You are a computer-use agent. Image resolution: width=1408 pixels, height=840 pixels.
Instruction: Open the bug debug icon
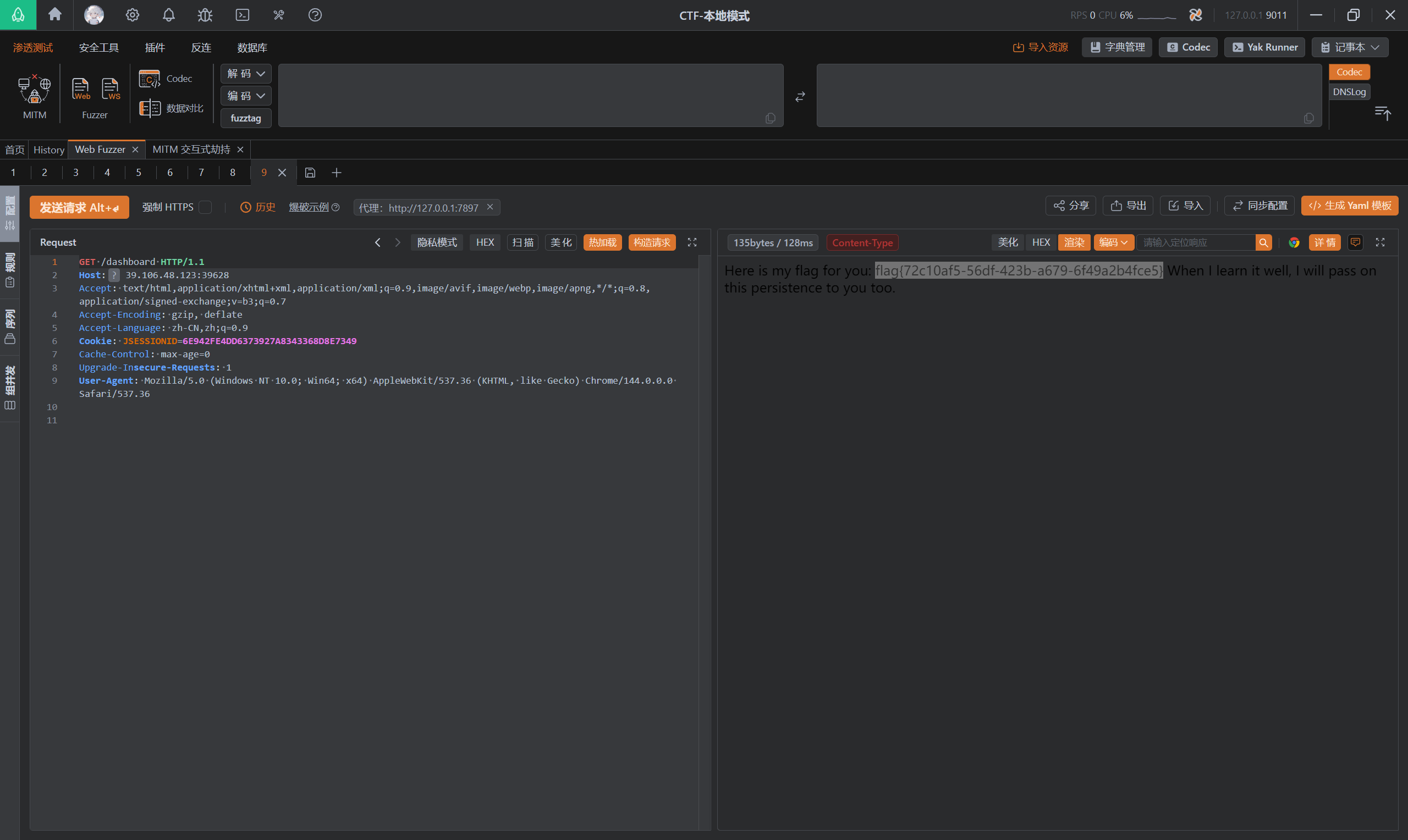coord(205,15)
